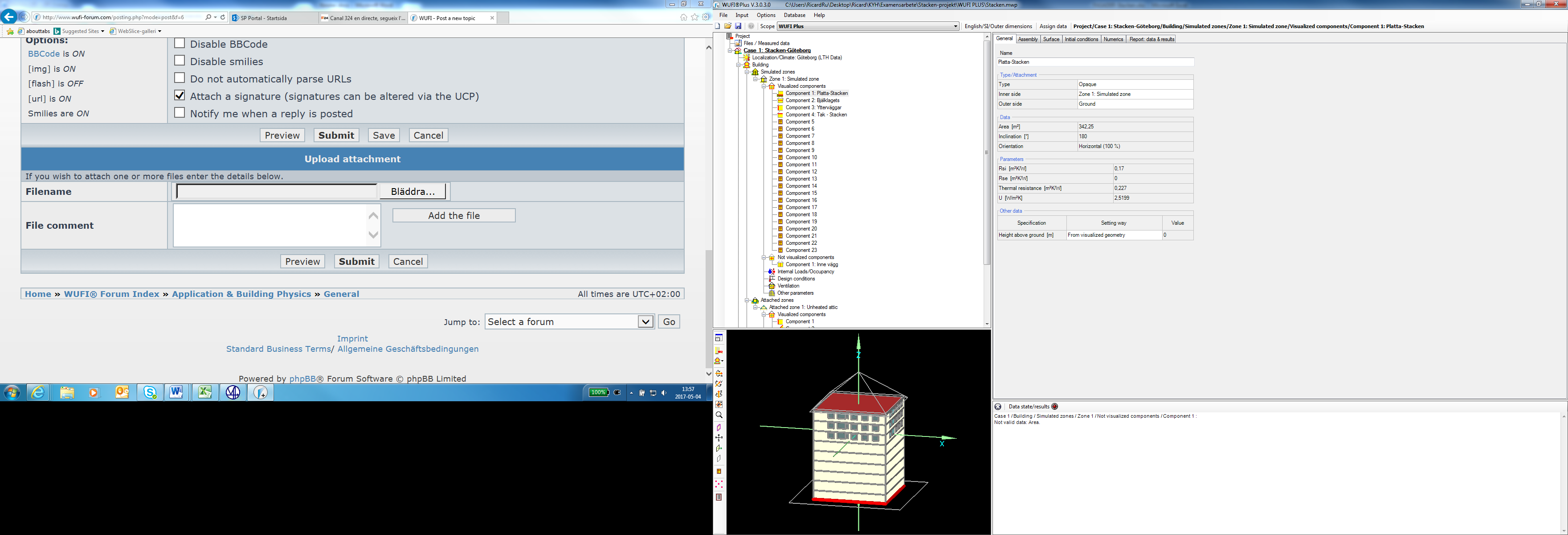Click the back arrow next to Data state/results
The height and width of the screenshot is (535, 1568).
click(998, 407)
